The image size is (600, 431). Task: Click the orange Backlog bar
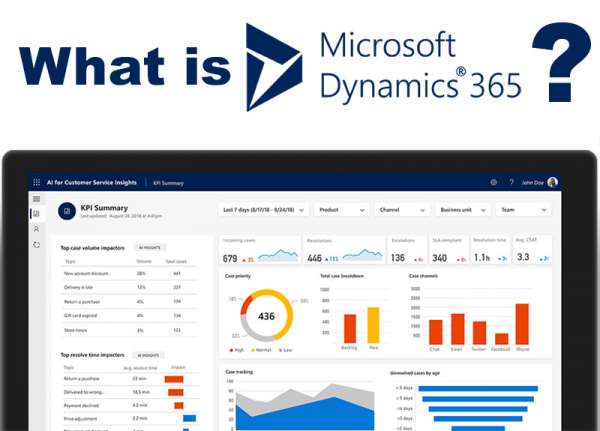(350, 329)
